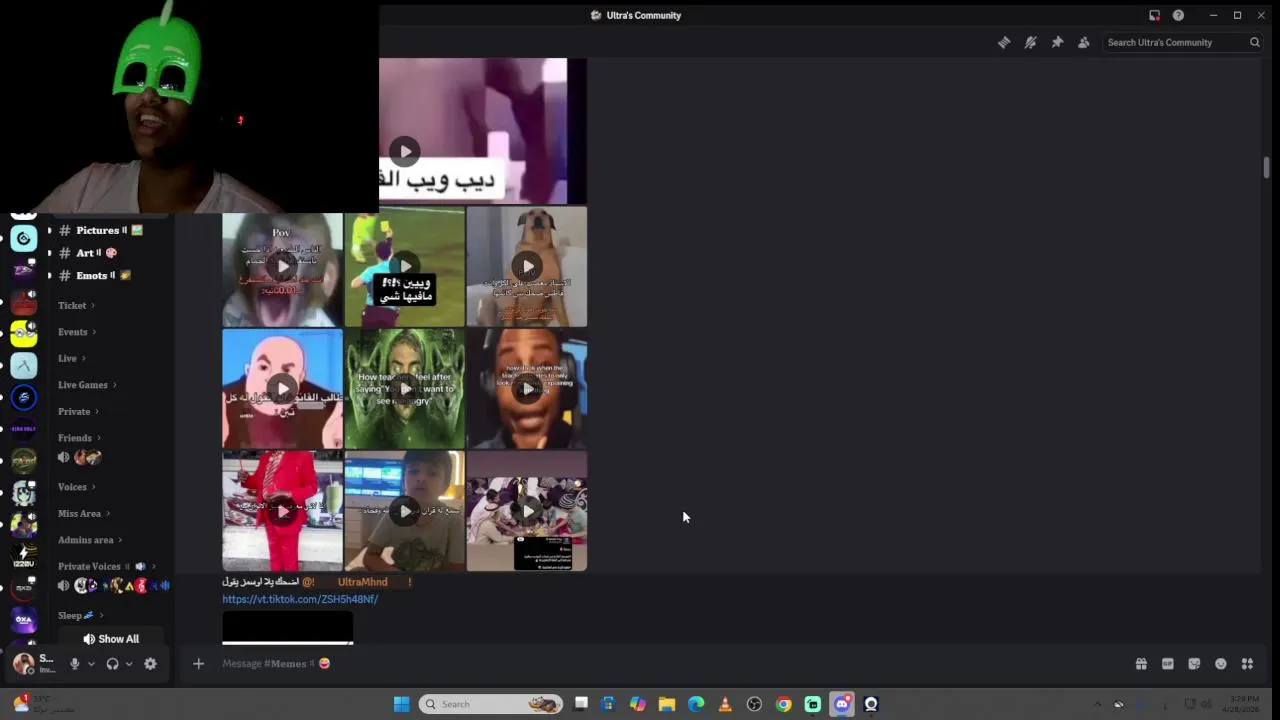Open the GIF picker button
Viewport: 1280px width, 720px height.
click(x=1167, y=664)
